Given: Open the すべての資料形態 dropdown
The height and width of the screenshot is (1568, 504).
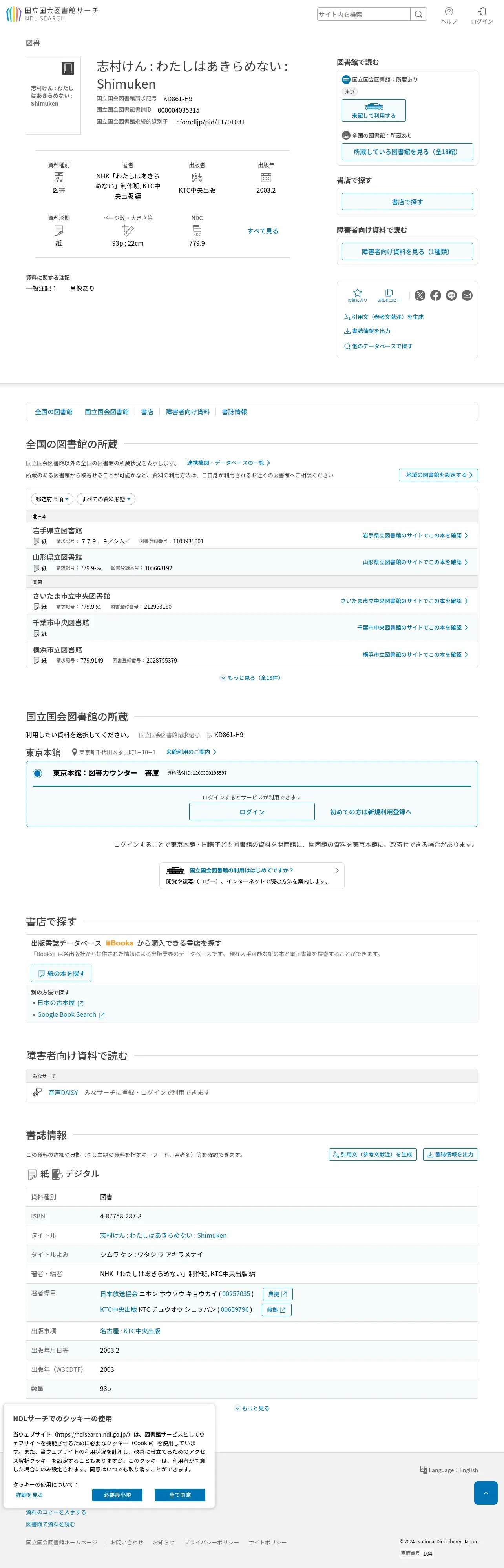Looking at the screenshot, I should tap(106, 499).
